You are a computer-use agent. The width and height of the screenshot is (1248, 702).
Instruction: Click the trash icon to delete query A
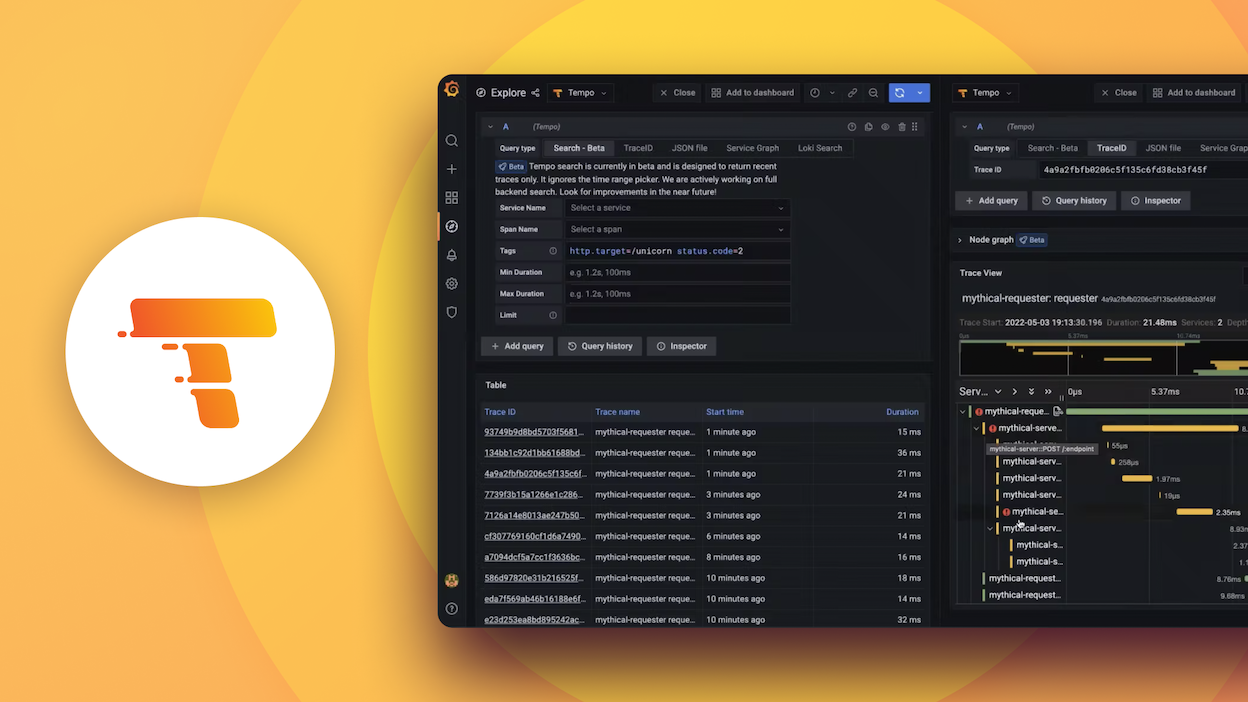click(x=900, y=127)
